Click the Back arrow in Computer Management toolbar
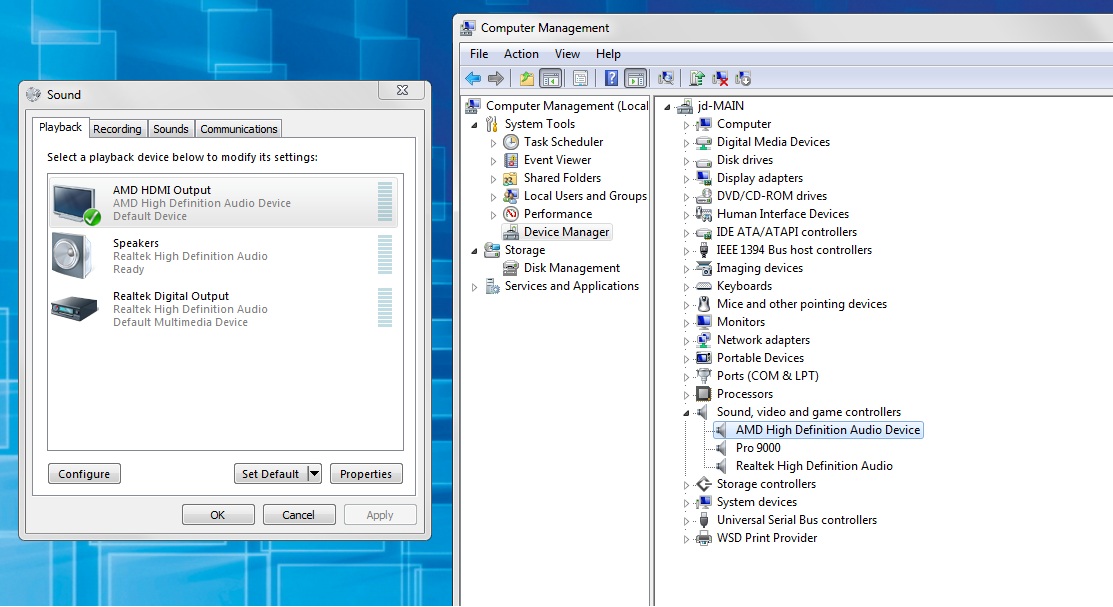The height and width of the screenshot is (607, 1113). coord(473,78)
